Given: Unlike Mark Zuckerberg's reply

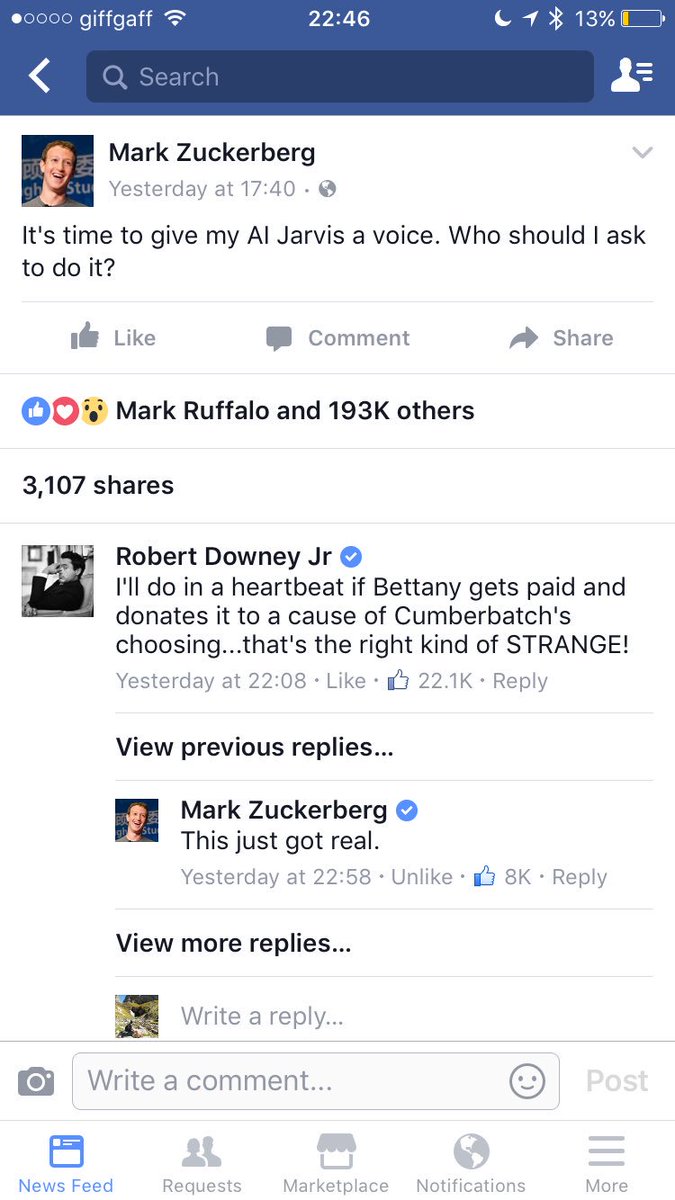Looking at the screenshot, I should click(x=422, y=877).
